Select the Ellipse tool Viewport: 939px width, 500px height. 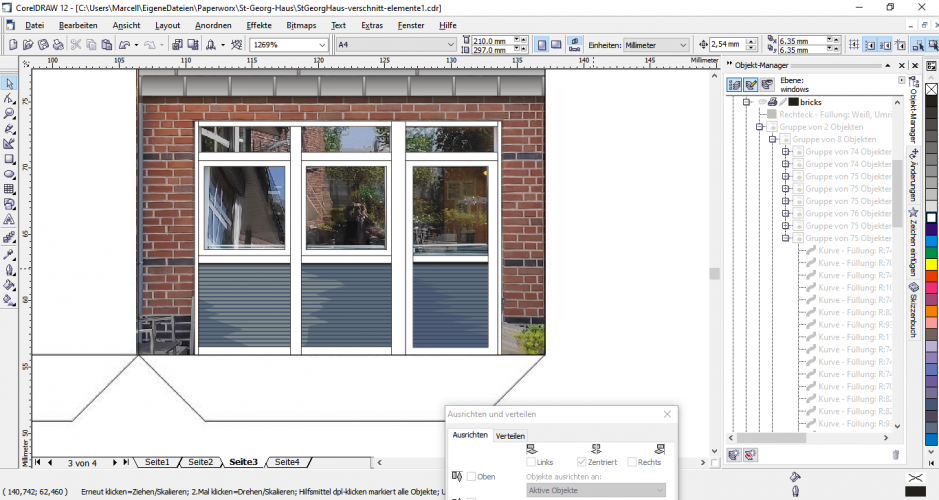(9, 174)
